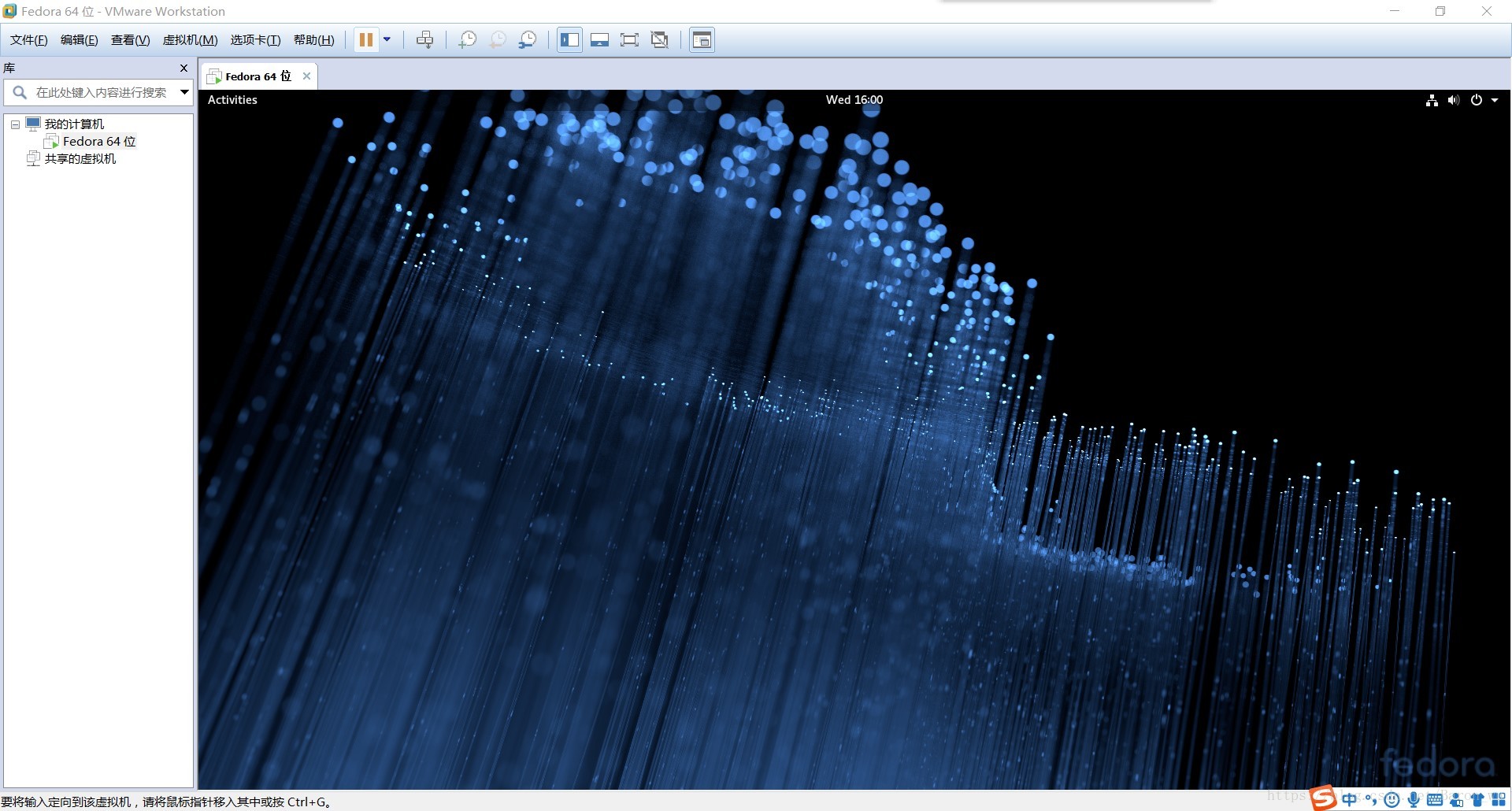Collapse the 我的计算机 tree node
The height and width of the screenshot is (811, 1512).
tap(15, 124)
